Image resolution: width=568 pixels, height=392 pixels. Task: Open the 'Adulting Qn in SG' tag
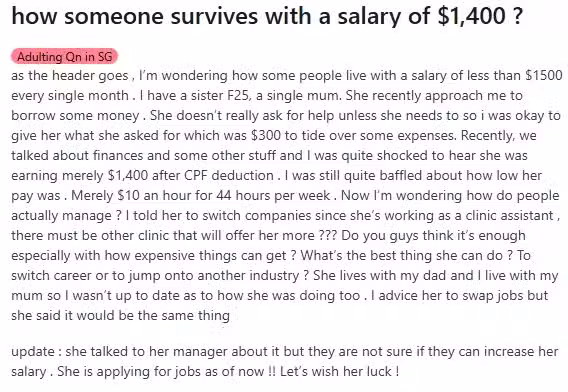click(64, 57)
